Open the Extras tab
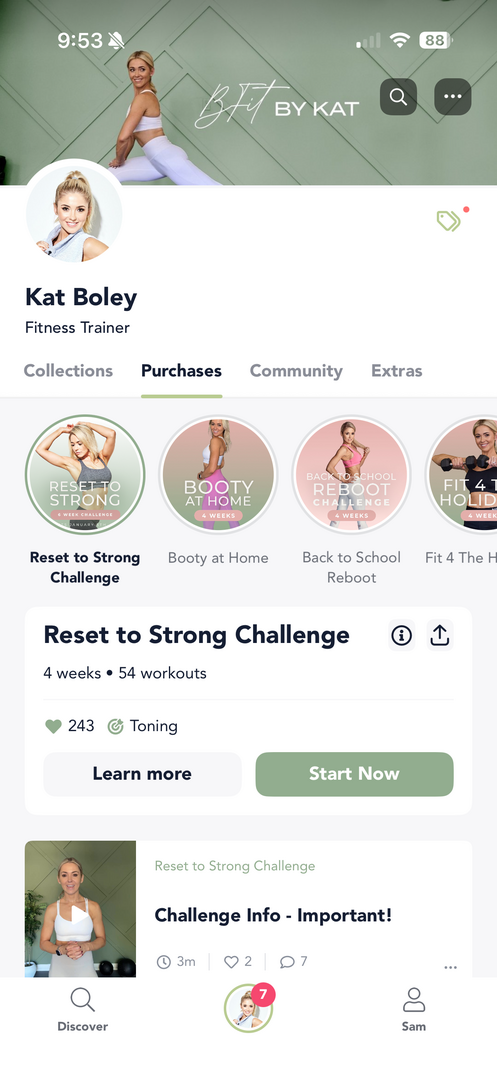The width and height of the screenshot is (497, 1080). click(x=396, y=371)
